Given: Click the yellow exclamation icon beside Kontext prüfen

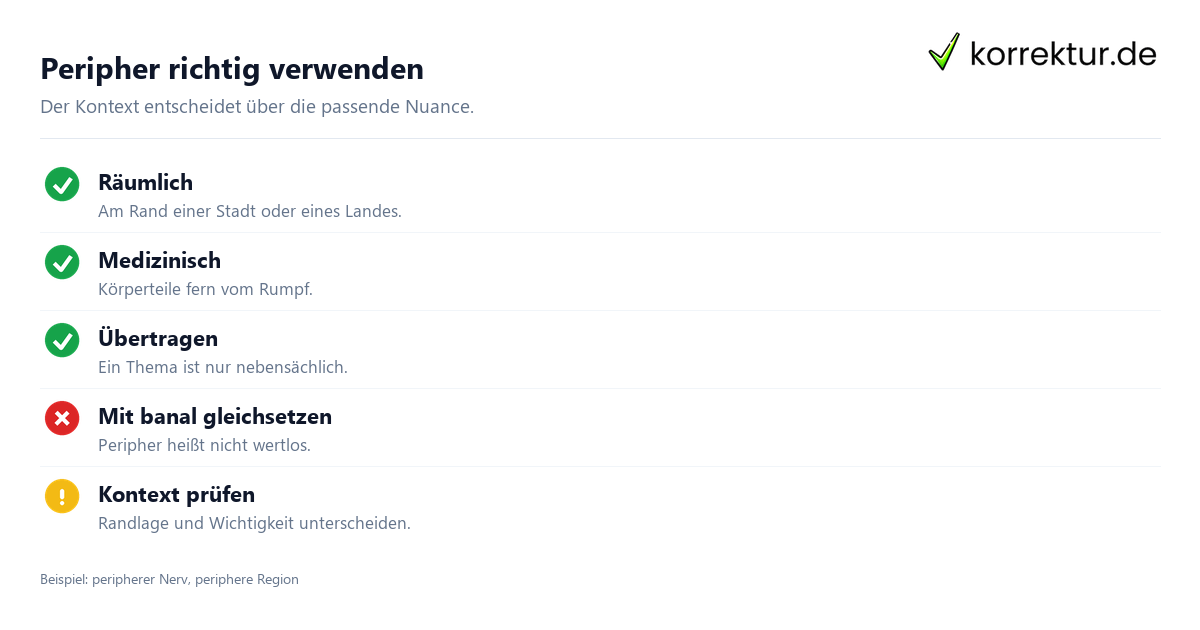Looking at the screenshot, I should [x=62, y=496].
